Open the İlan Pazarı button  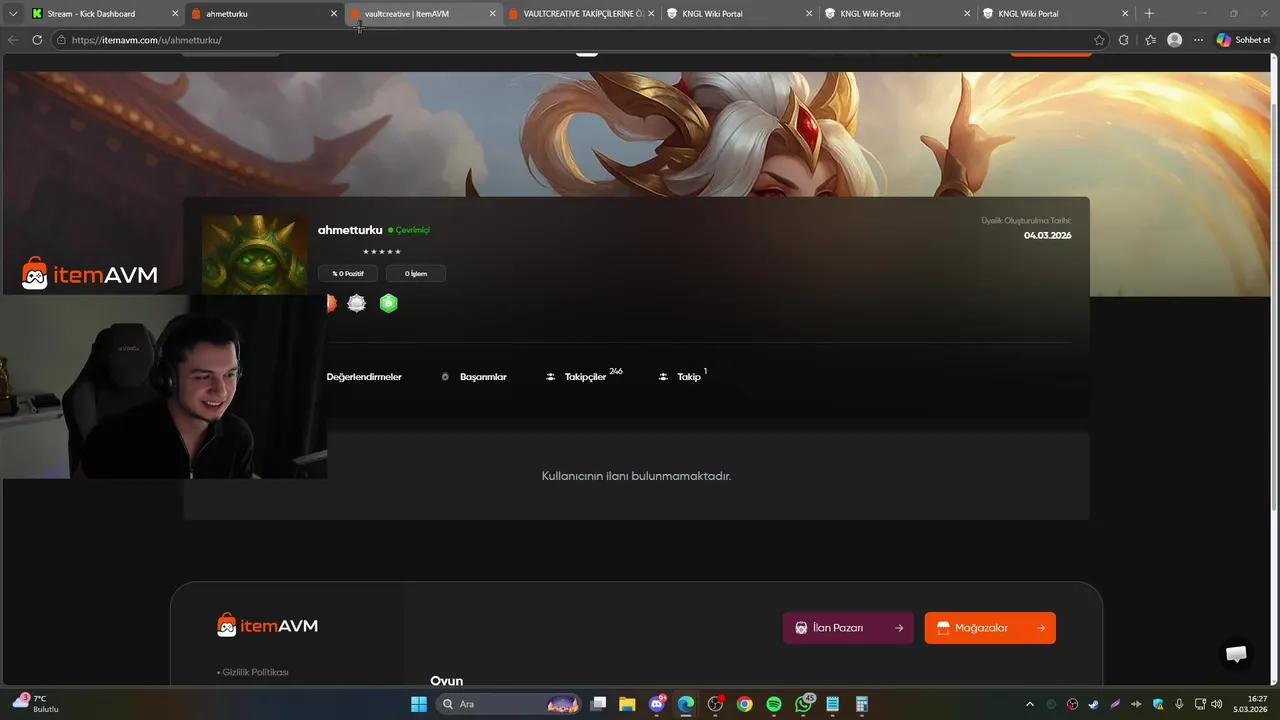coord(848,628)
